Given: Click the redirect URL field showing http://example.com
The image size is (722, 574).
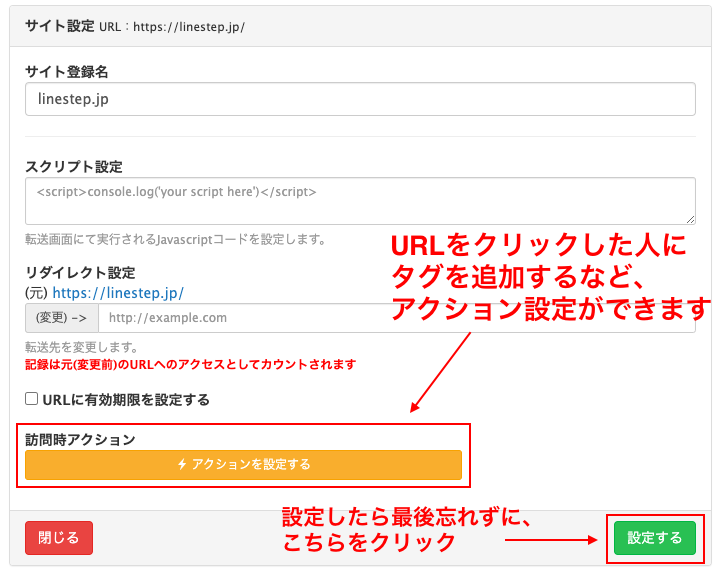Looking at the screenshot, I should [396, 318].
